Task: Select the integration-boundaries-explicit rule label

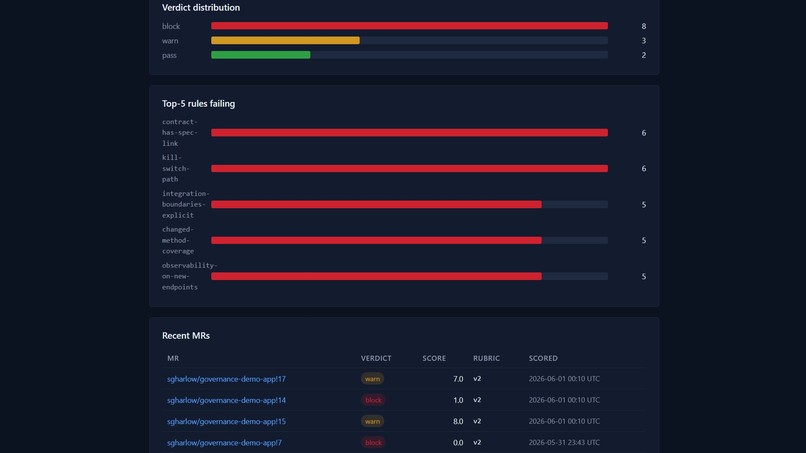Action: [x=186, y=205]
